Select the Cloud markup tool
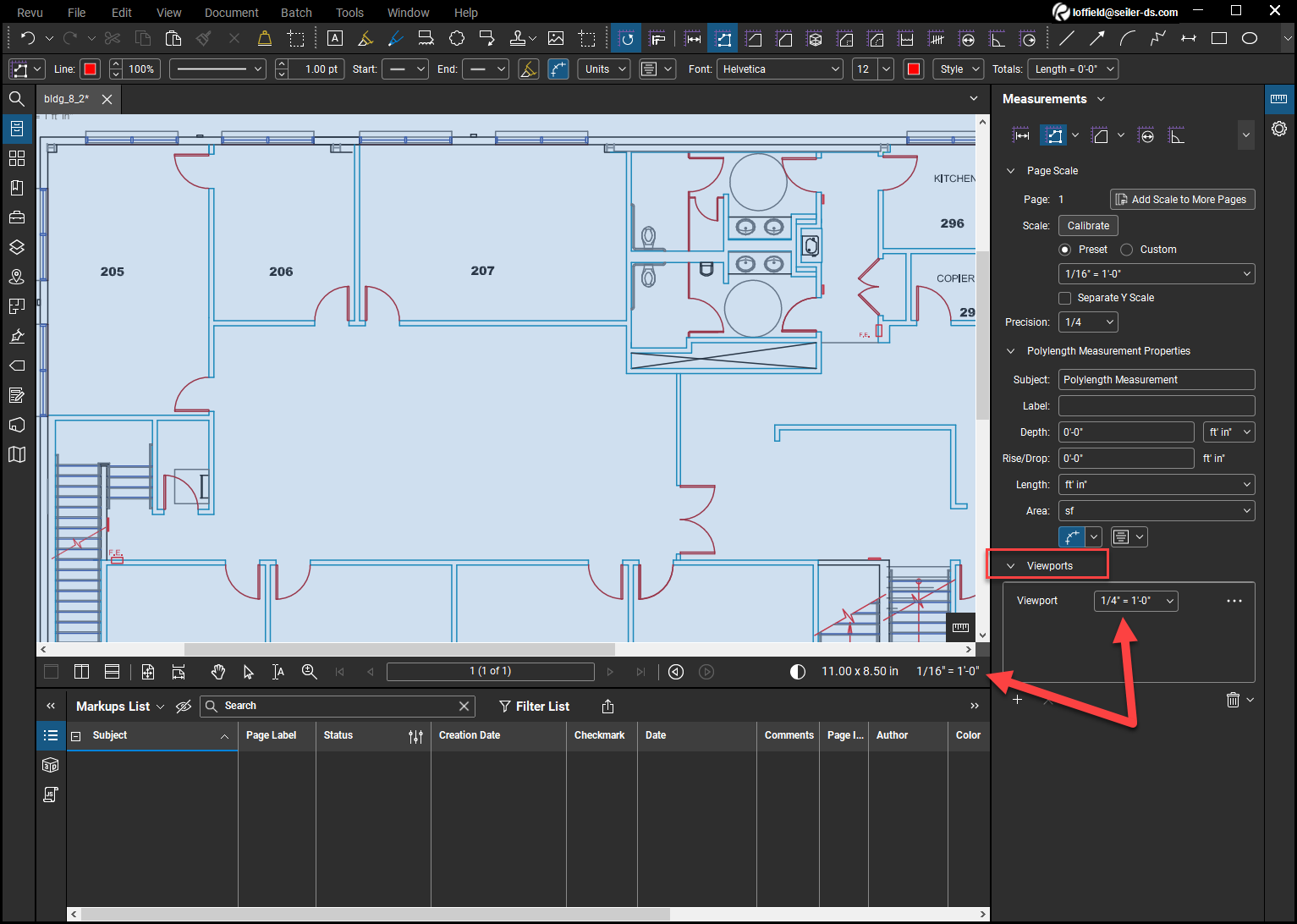This screenshot has height=924, width=1297. point(457,38)
